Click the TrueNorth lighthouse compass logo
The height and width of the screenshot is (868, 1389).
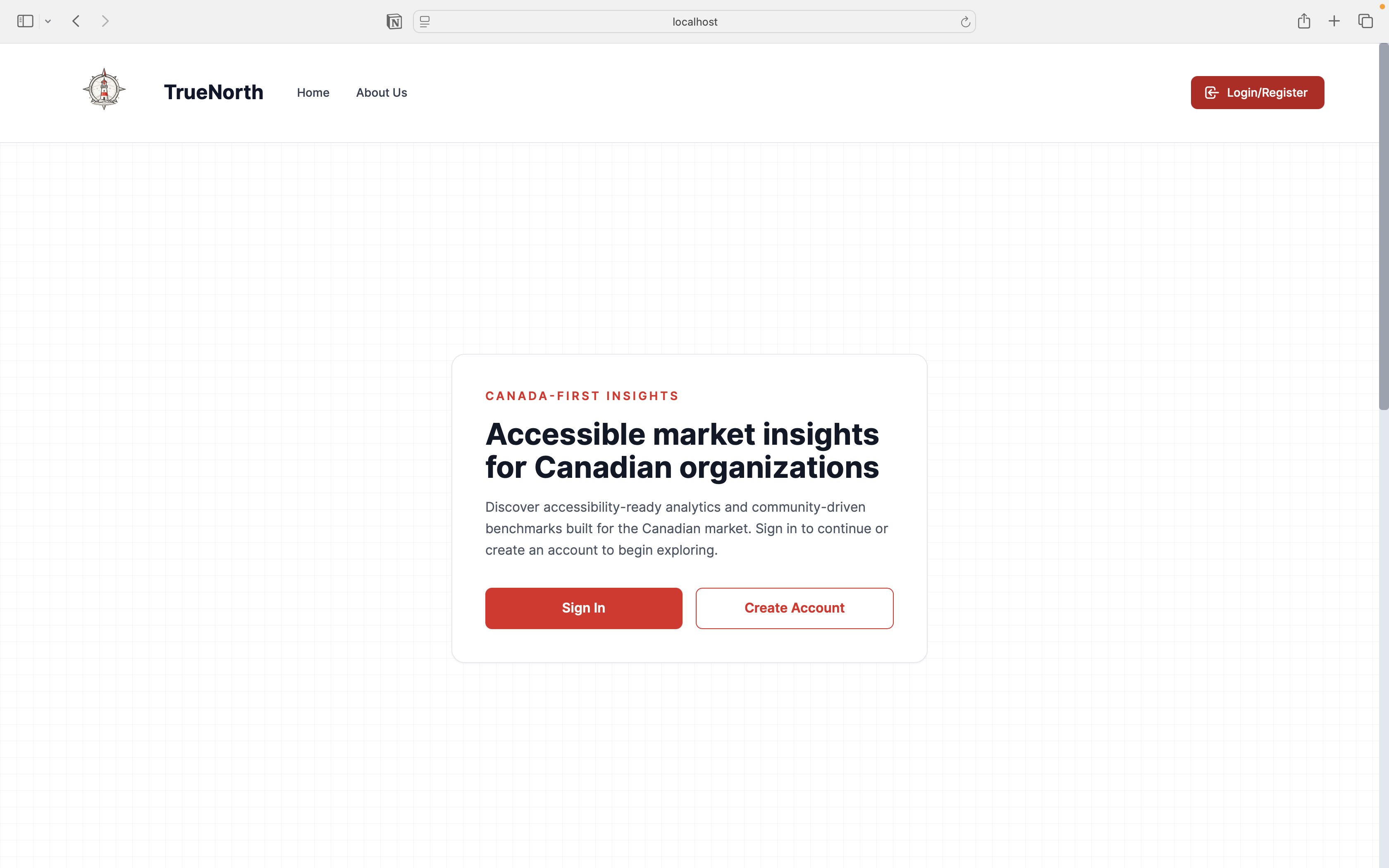point(104,90)
